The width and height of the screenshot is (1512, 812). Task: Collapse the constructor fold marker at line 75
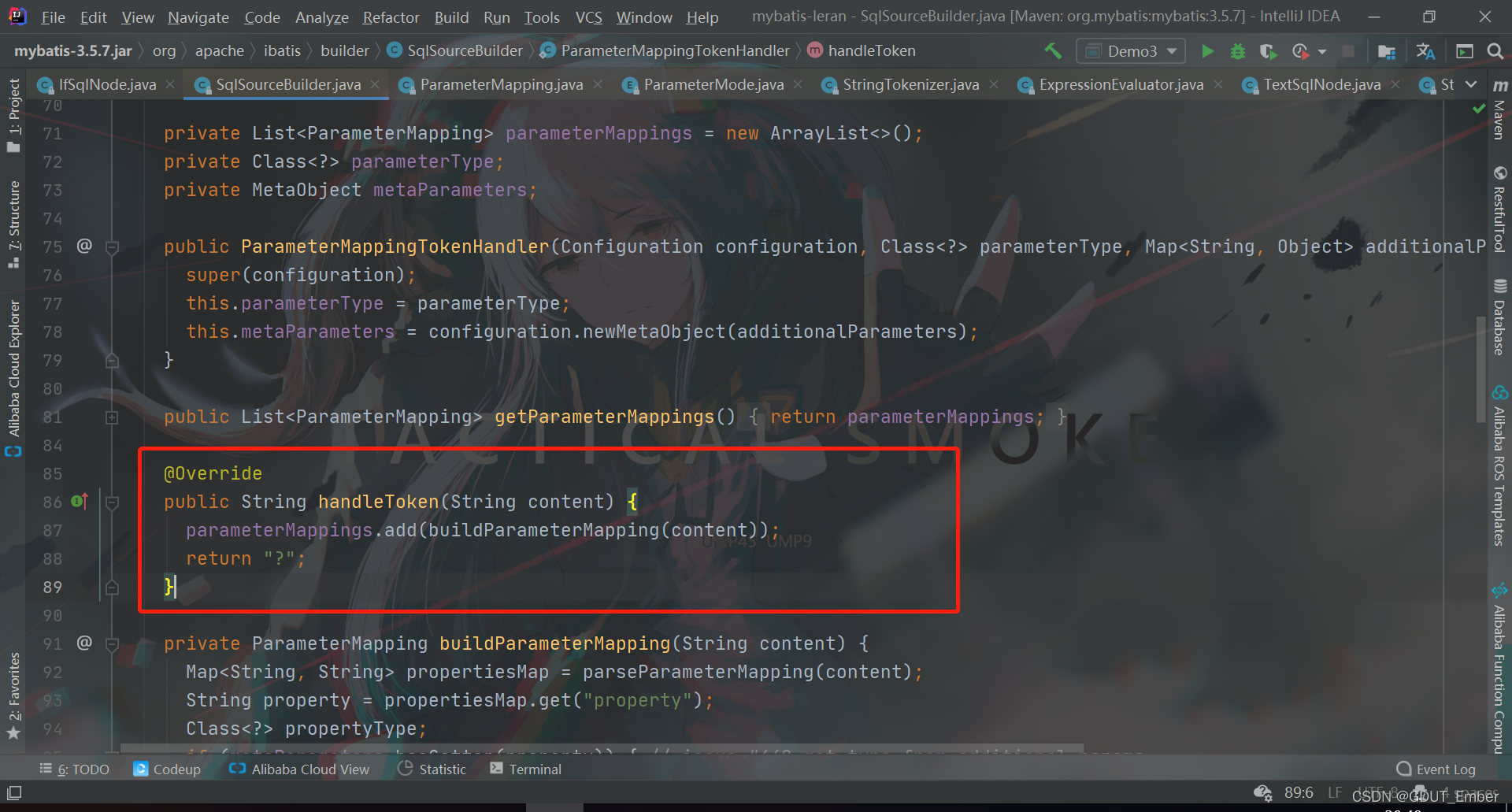[112, 247]
